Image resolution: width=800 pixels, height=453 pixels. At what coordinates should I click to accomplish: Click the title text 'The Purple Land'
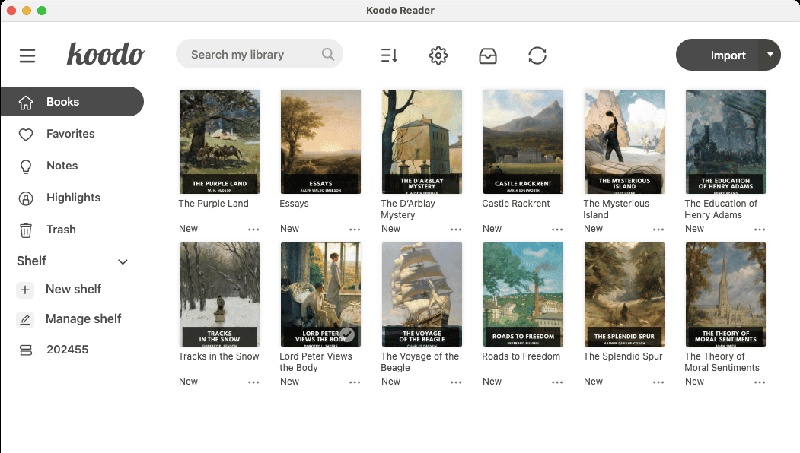pos(213,204)
